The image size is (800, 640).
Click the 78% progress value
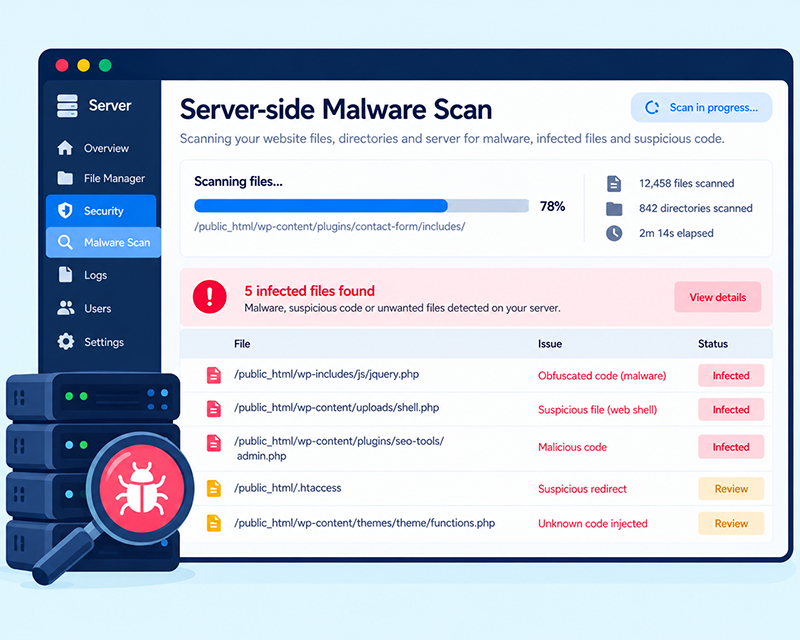pos(552,206)
